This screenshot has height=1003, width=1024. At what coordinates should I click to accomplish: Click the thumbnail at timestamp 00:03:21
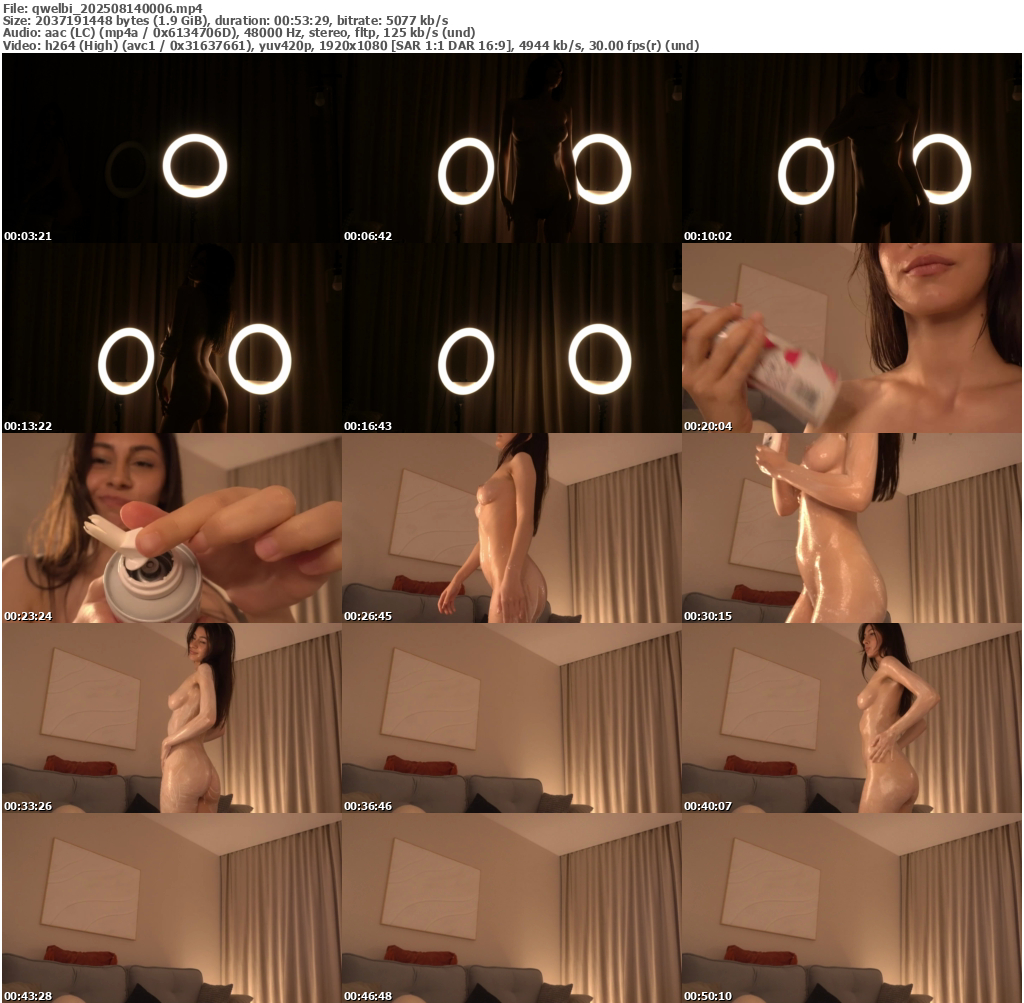172,148
